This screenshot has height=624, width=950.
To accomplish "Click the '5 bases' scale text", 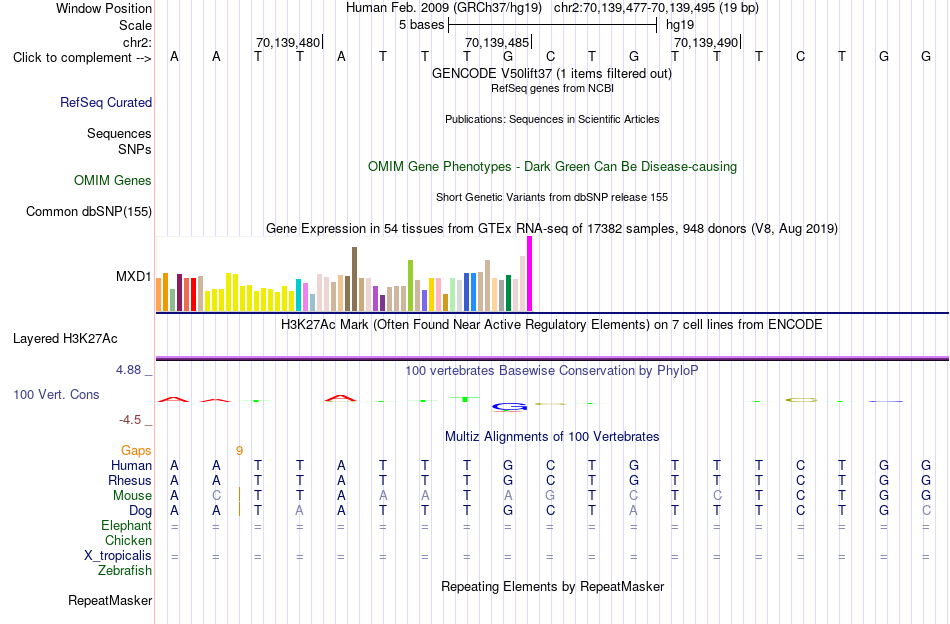I will (x=422, y=25).
